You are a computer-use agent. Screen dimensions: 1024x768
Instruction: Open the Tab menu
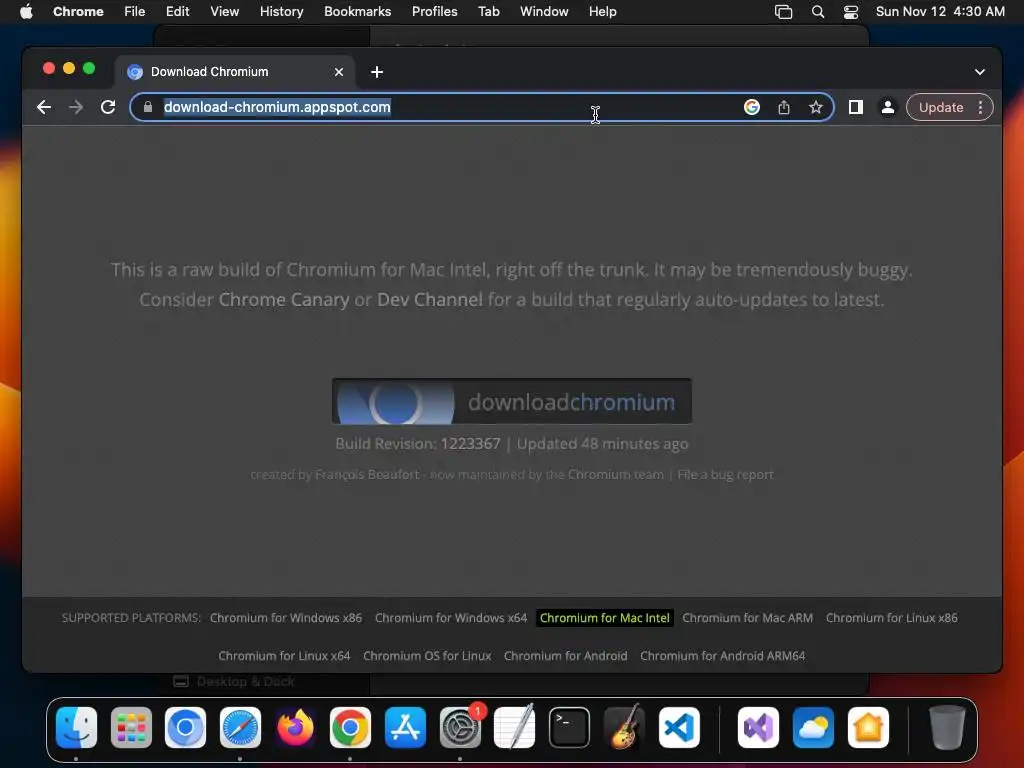pos(488,12)
